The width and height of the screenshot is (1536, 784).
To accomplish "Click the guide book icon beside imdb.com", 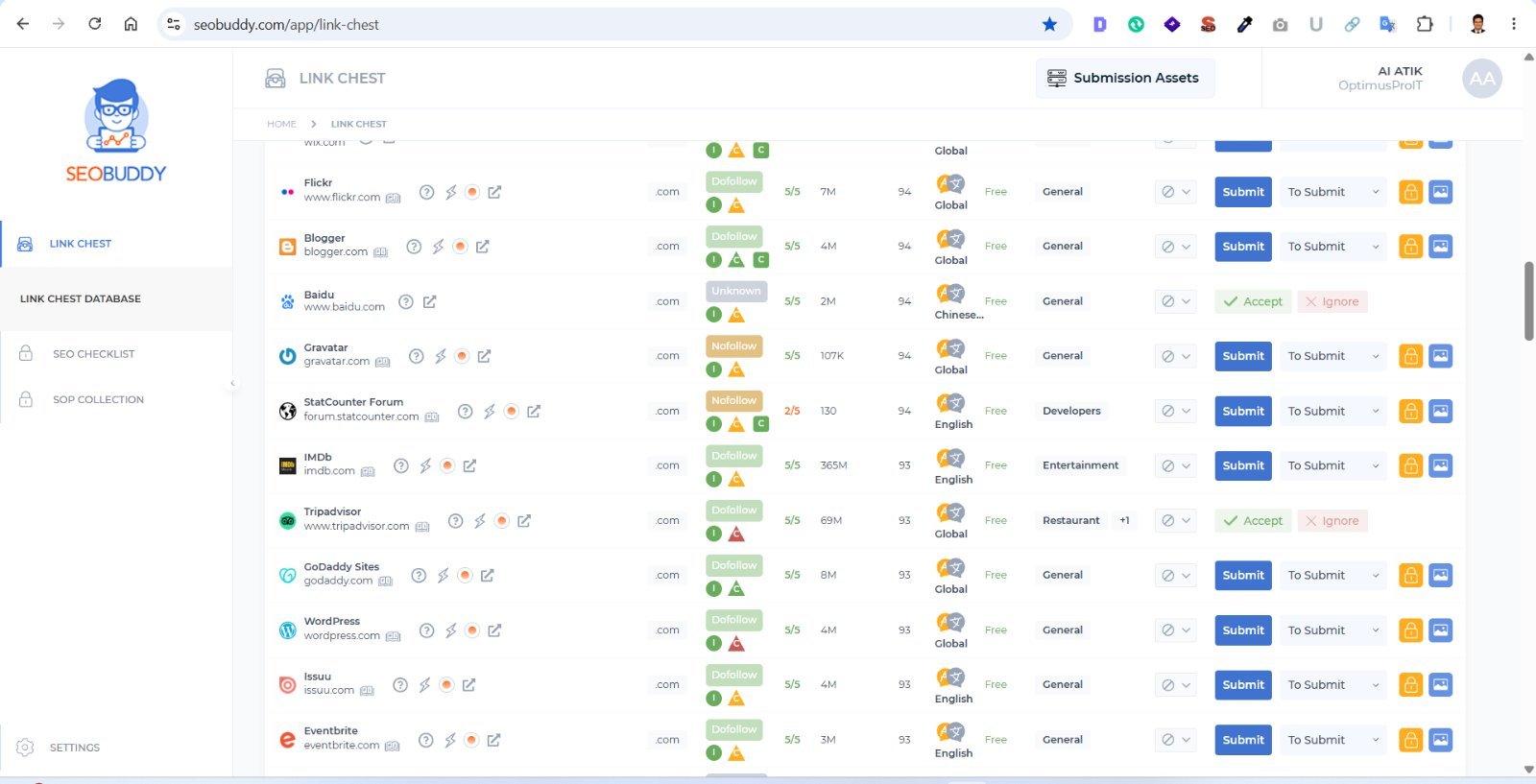I will [368, 471].
